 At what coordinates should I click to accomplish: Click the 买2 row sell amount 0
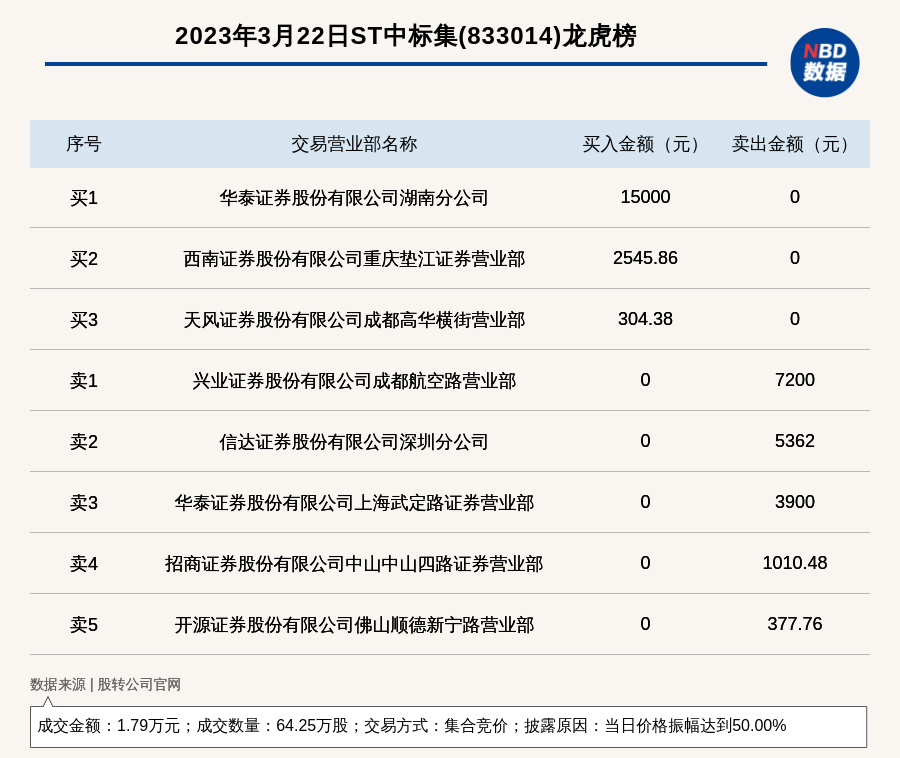(x=794, y=258)
